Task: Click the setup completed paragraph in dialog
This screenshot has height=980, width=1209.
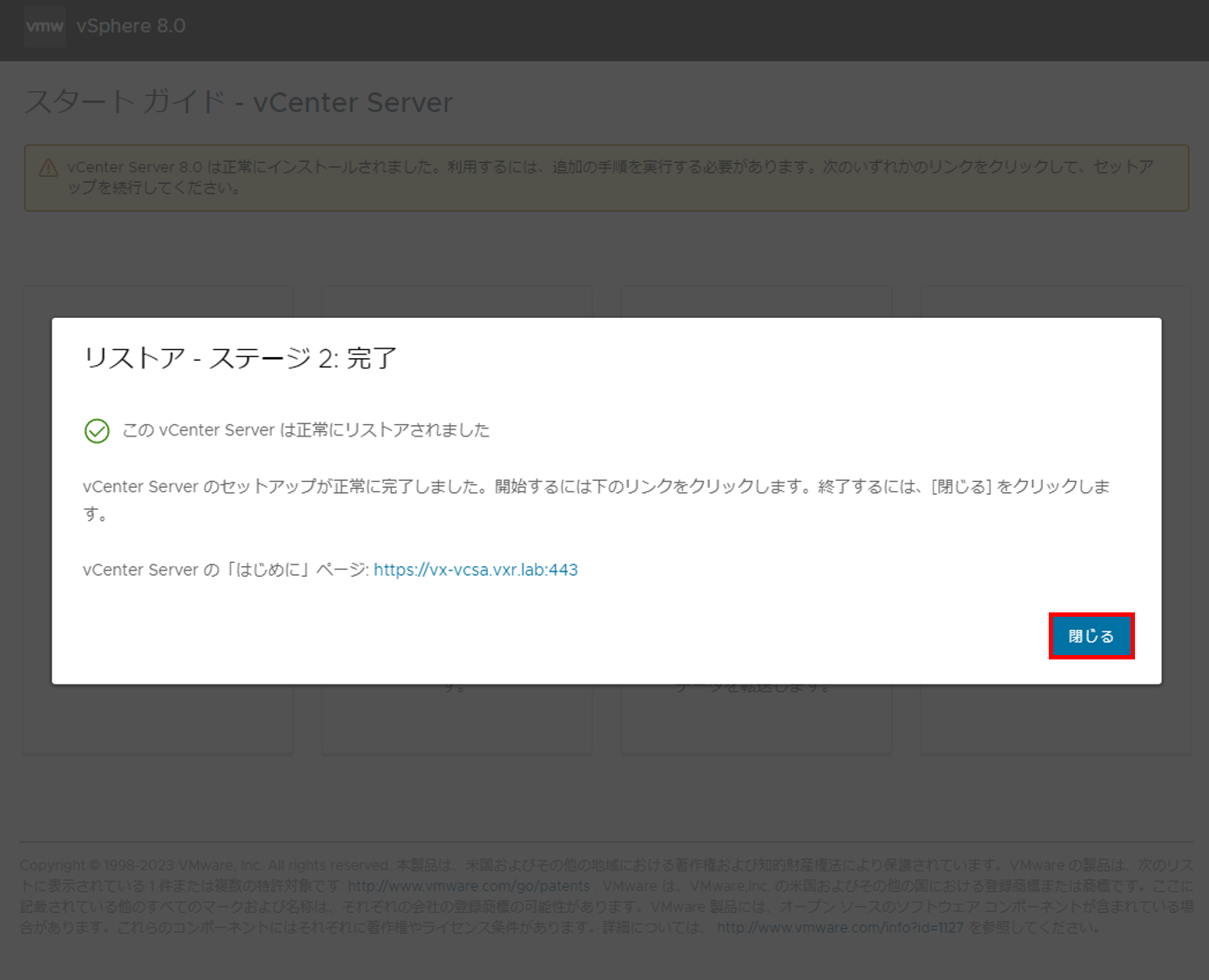Action: (597, 500)
